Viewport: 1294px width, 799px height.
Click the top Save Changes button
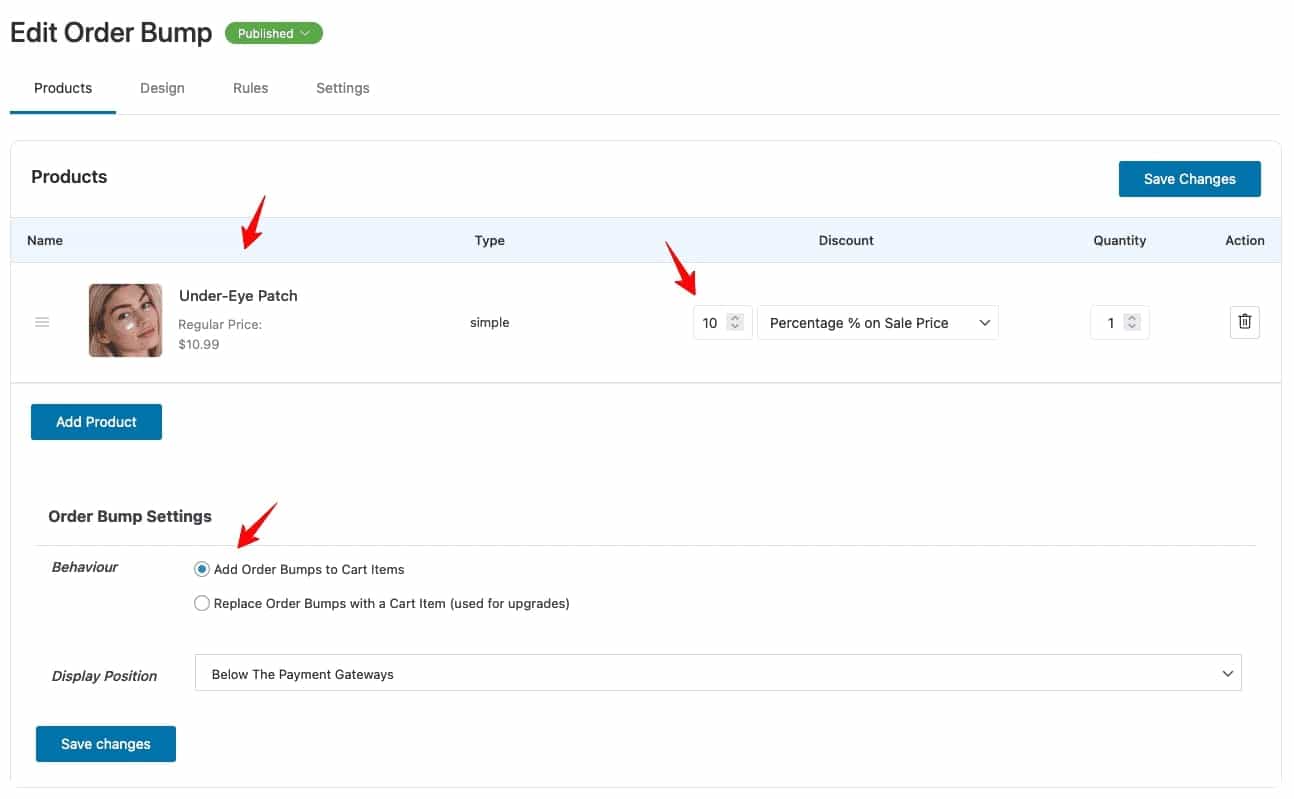click(x=1189, y=178)
